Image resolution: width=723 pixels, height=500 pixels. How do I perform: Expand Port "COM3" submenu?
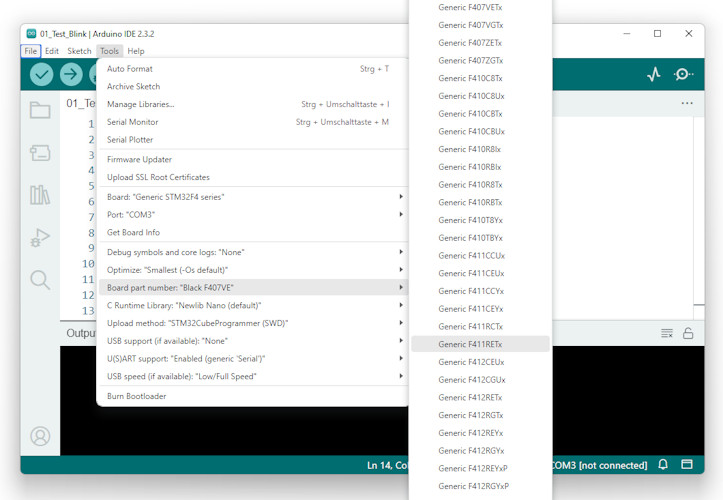[252, 215]
